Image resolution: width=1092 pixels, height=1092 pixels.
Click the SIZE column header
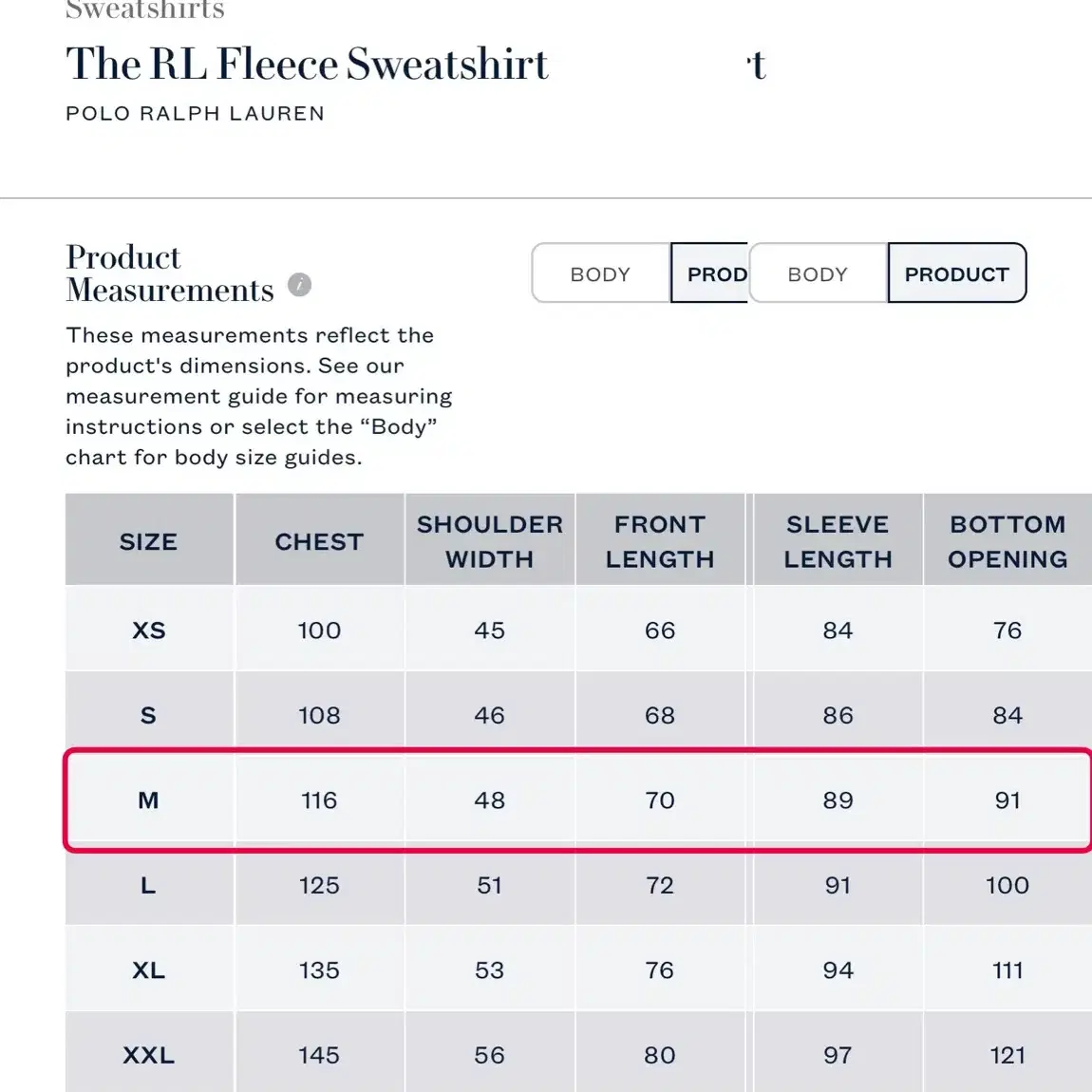(149, 539)
